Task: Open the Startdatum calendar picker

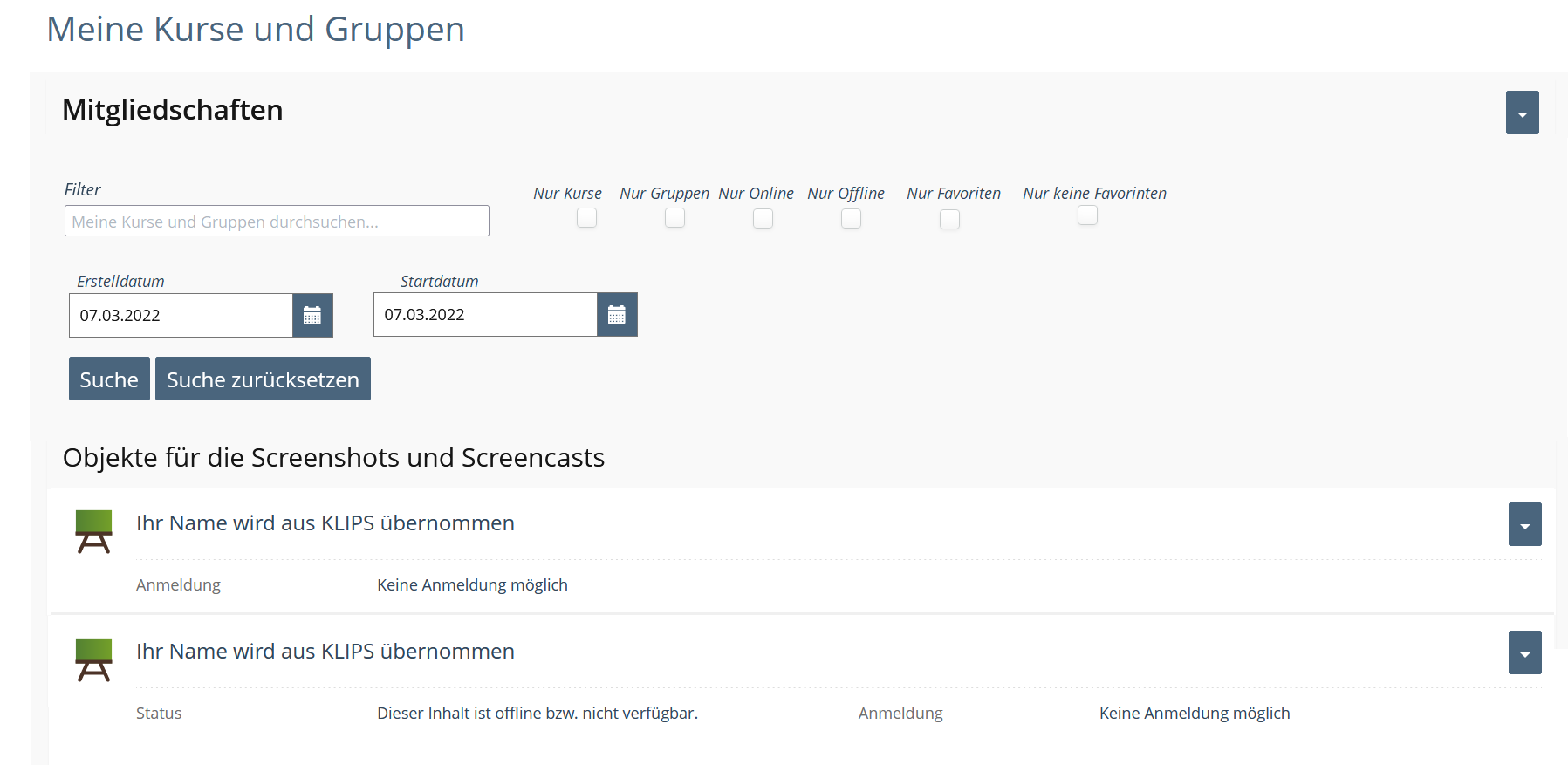Action: (x=617, y=315)
